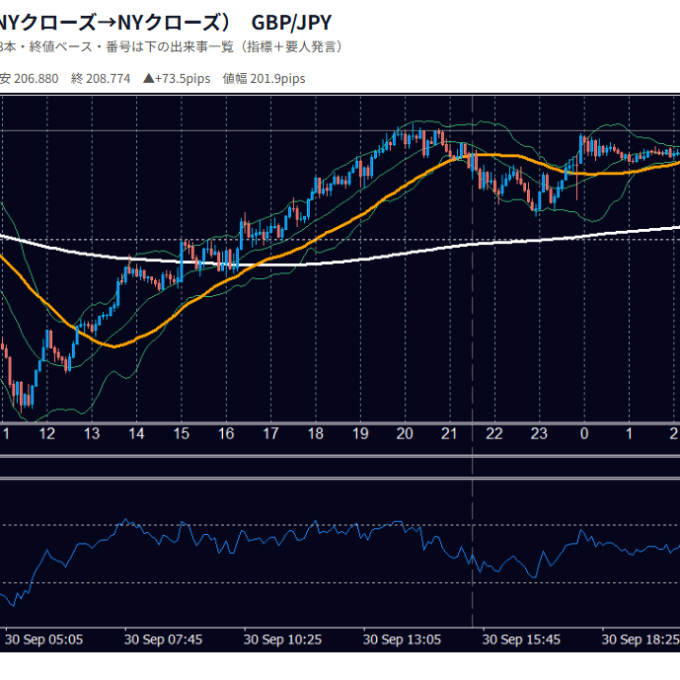Click hour label 19 on time axis
The image size is (680, 680).
(360, 434)
